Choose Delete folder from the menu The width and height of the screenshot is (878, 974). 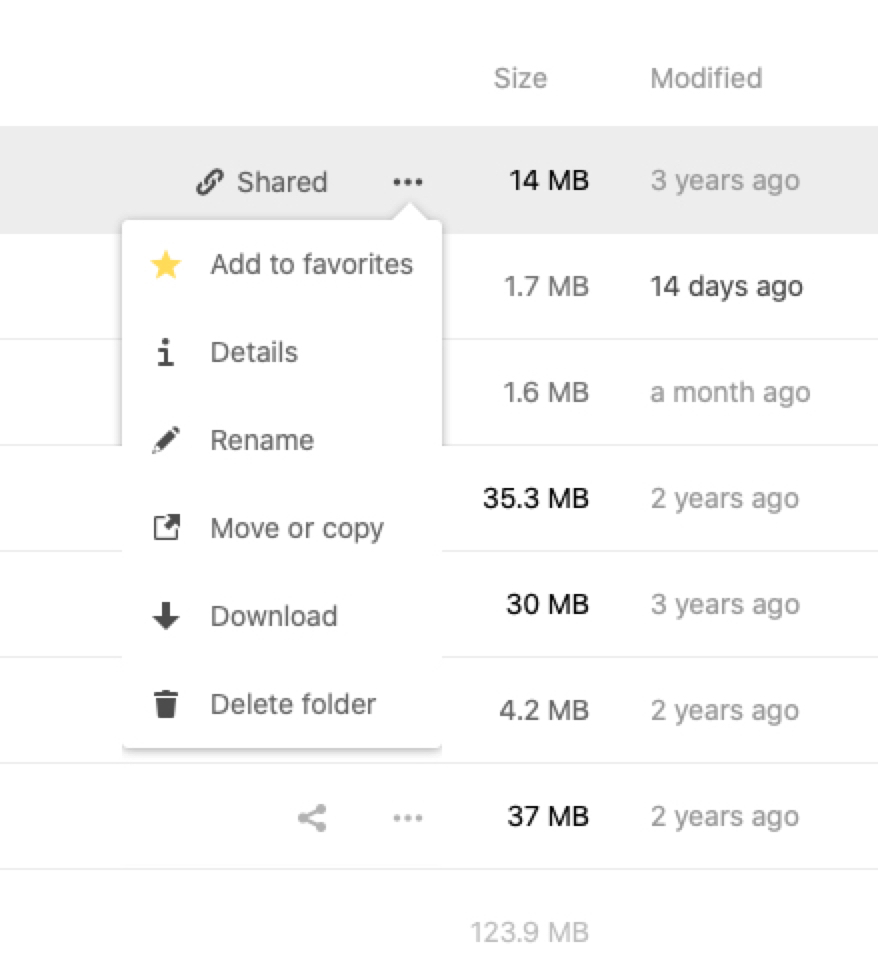[293, 704]
